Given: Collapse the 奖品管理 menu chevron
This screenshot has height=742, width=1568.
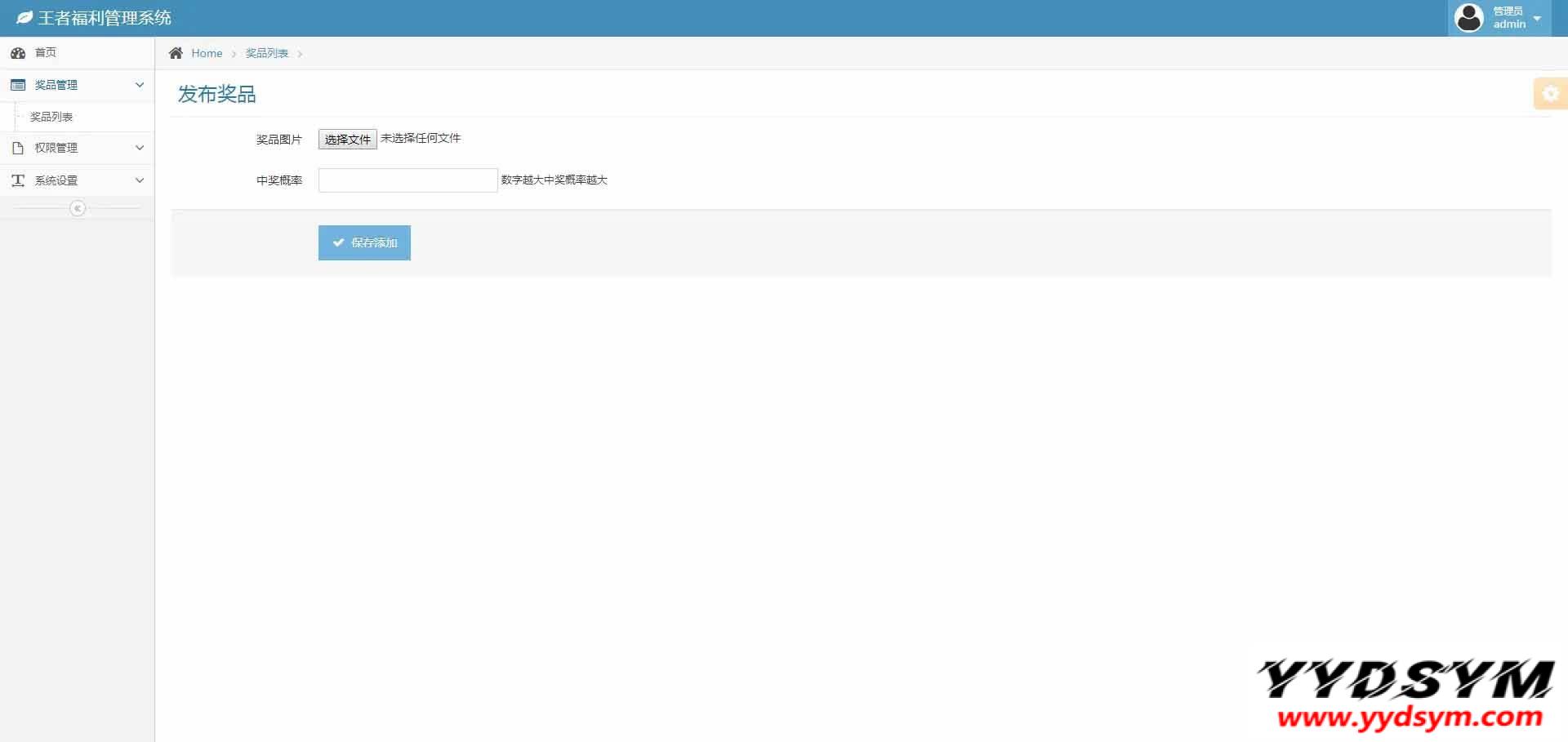Looking at the screenshot, I should coord(140,85).
